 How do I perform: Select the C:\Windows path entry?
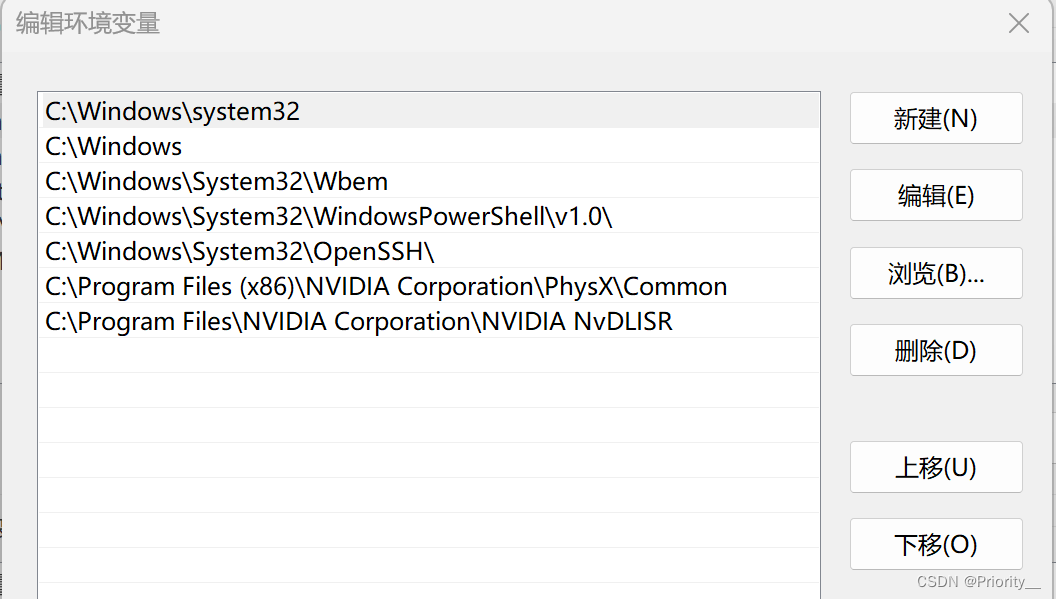pos(429,146)
